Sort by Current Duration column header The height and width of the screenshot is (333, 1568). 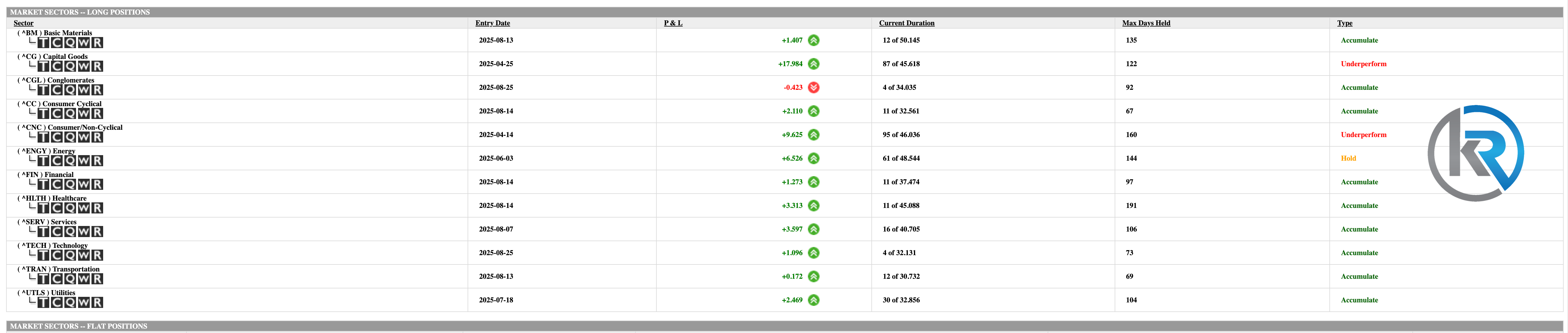pos(906,23)
